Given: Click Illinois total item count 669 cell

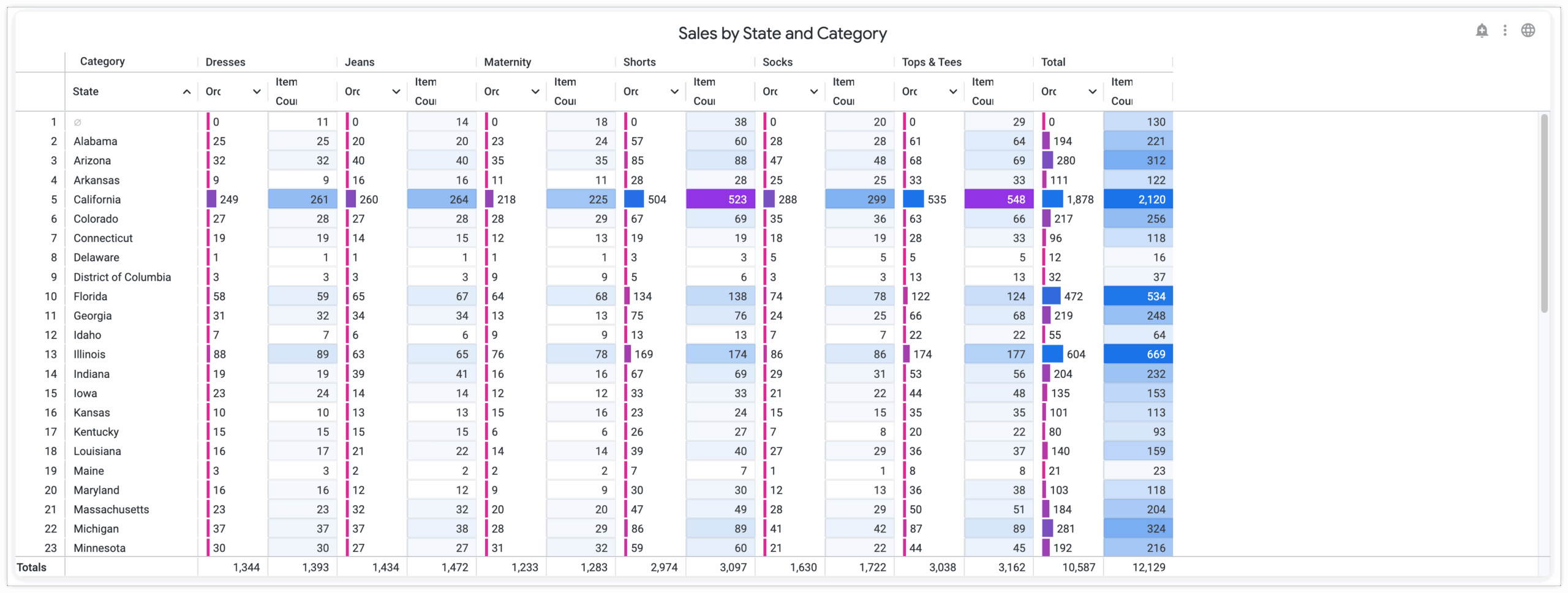Looking at the screenshot, I should click(x=1138, y=355).
